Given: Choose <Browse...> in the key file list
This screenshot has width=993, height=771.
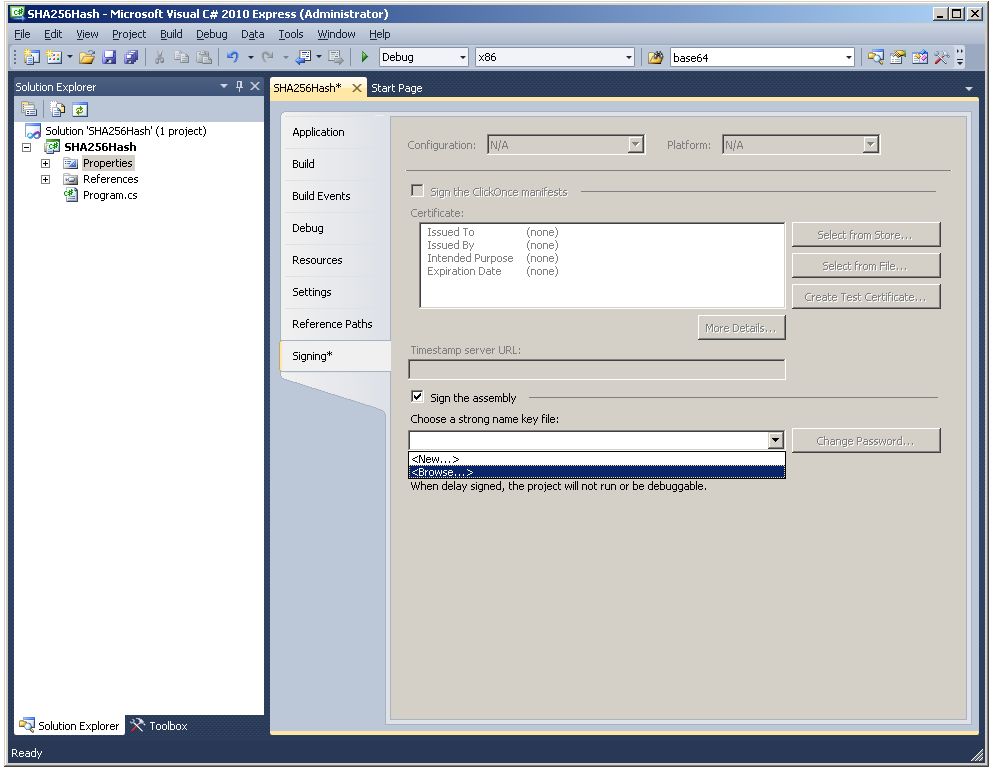Looking at the screenshot, I should 597,472.
